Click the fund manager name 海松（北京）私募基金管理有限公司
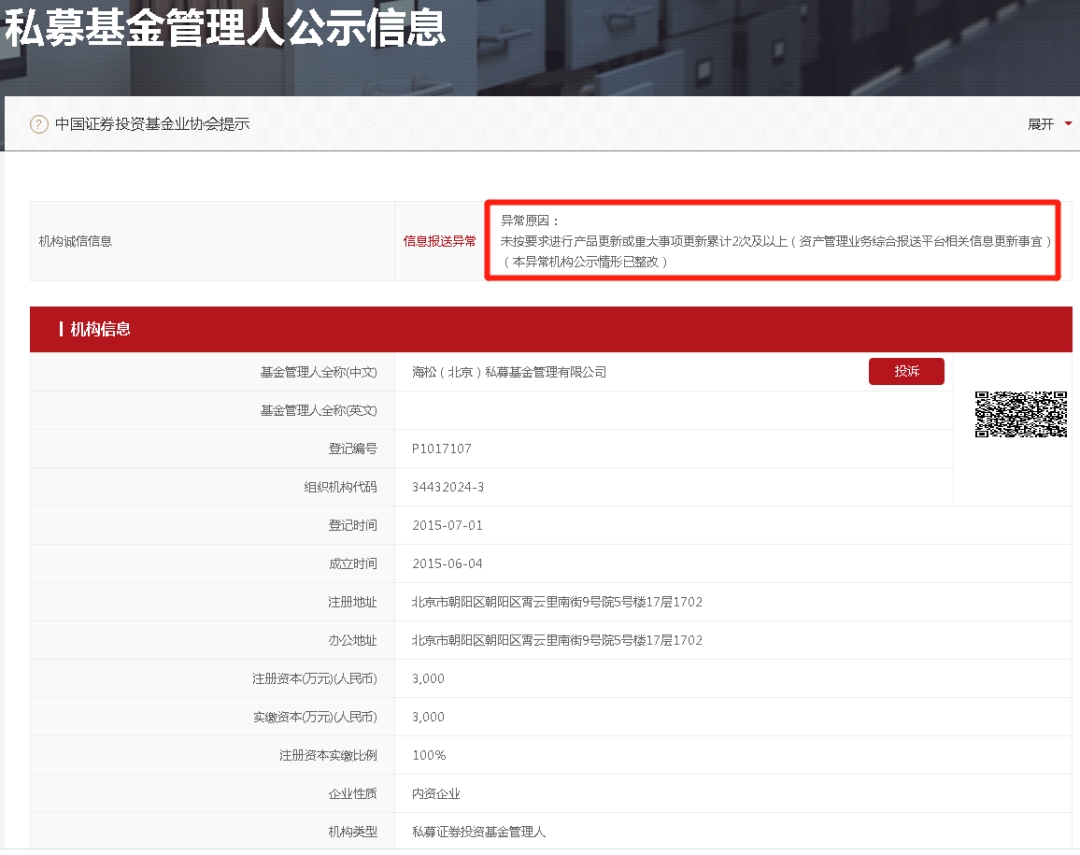 coord(509,372)
